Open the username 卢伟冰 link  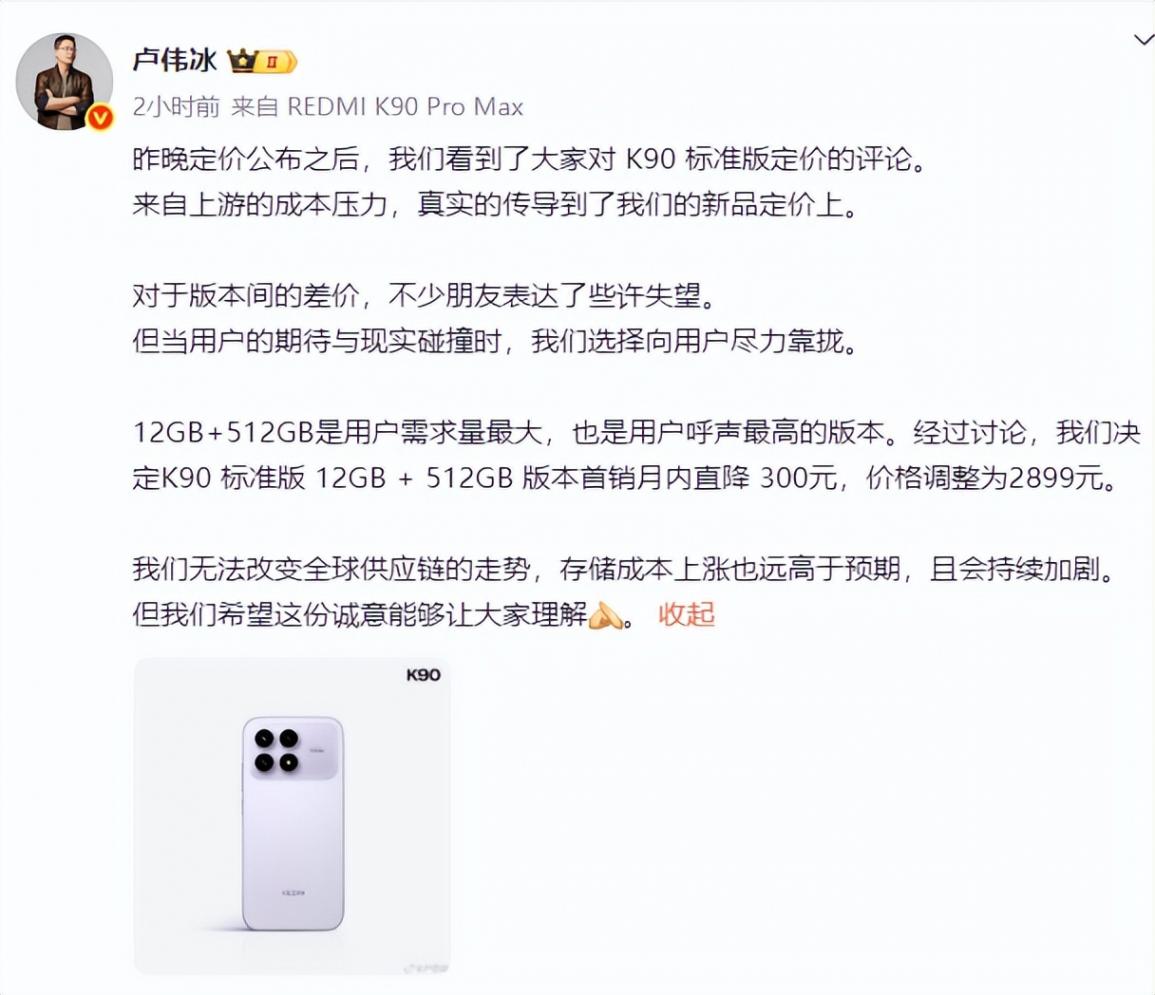[x=175, y=60]
